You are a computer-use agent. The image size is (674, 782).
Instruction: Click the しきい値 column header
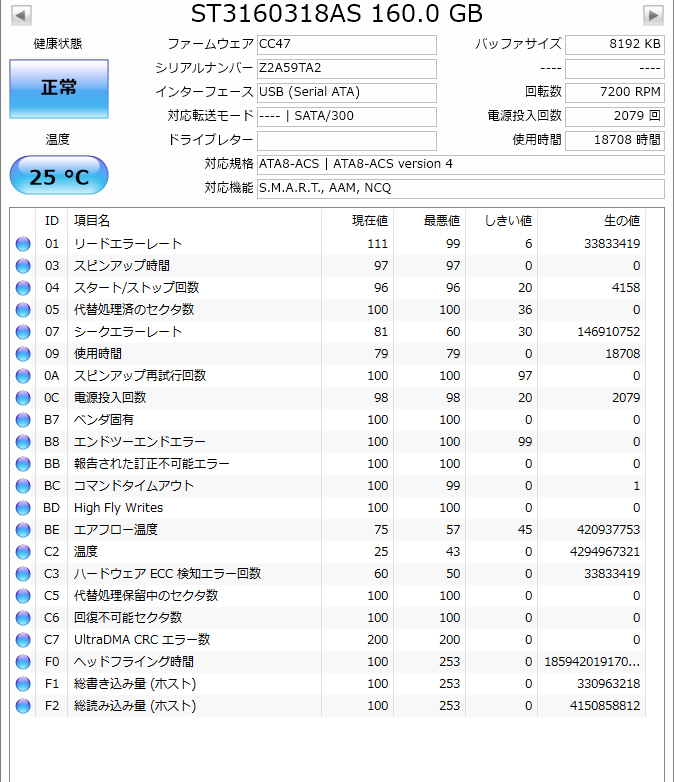[x=501, y=220]
